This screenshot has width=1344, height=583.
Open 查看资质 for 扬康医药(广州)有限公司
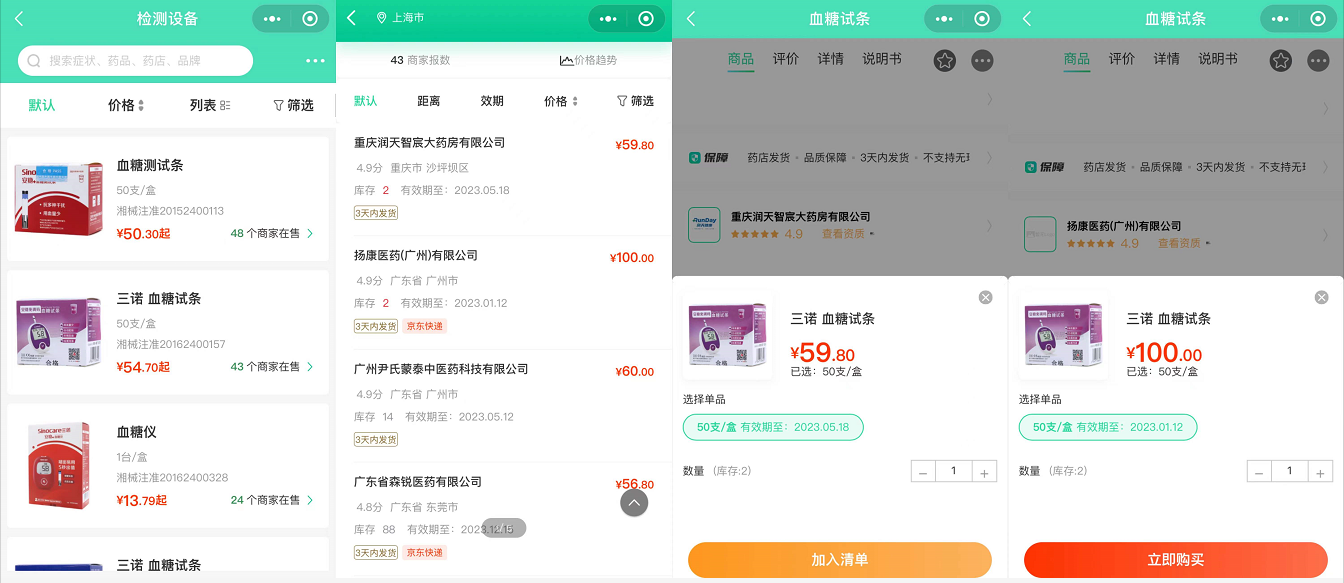point(1182,243)
